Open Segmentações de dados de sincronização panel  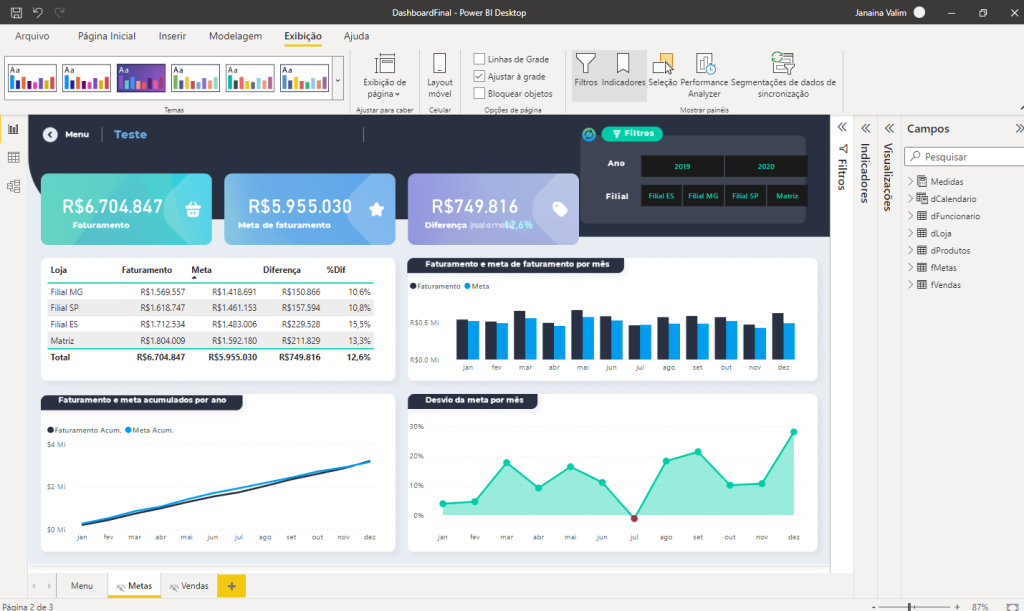tap(783, 75)
